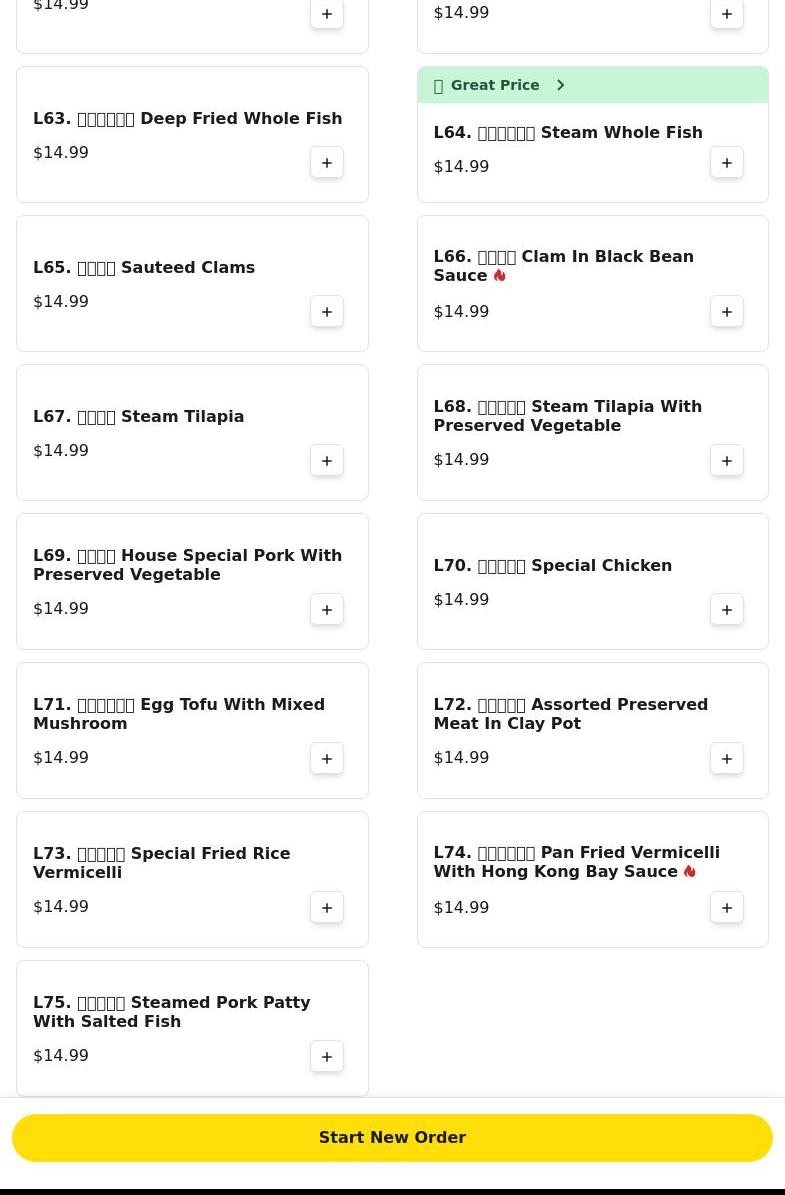
Task: Add L74 Pan Fried Vermicelli to order
Action: [x=727, y=908]
